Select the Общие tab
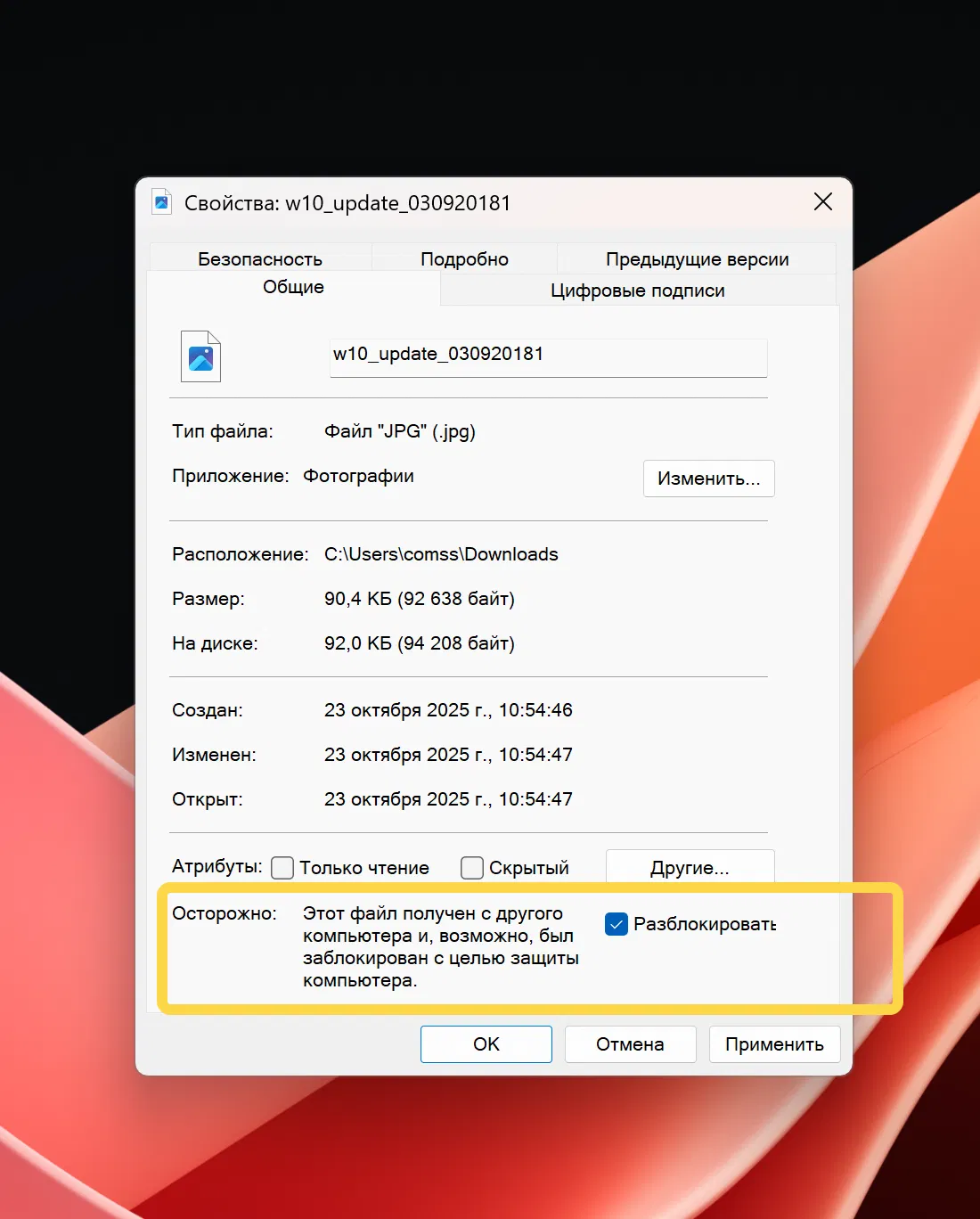 coord(293,287)
